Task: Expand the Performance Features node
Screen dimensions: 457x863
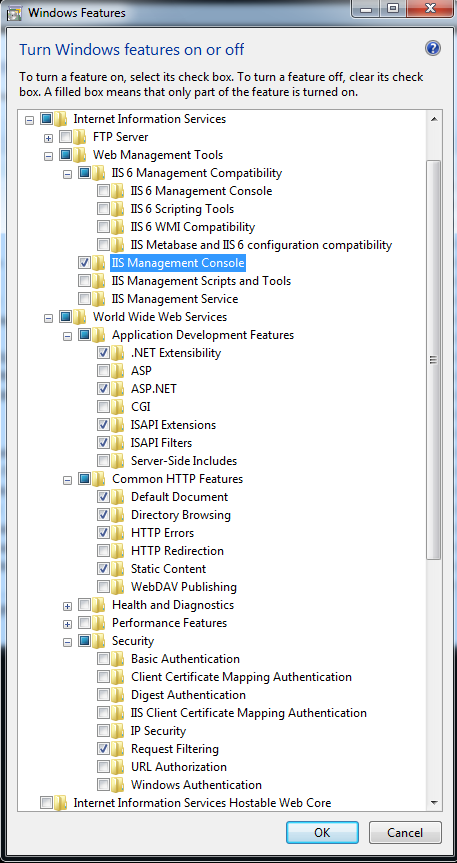Action: [x=67, y=624]
